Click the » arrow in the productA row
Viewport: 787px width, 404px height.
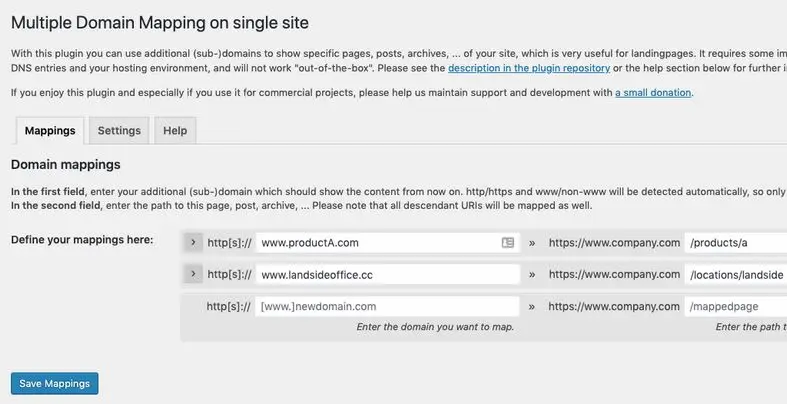(x=532, y=243)
